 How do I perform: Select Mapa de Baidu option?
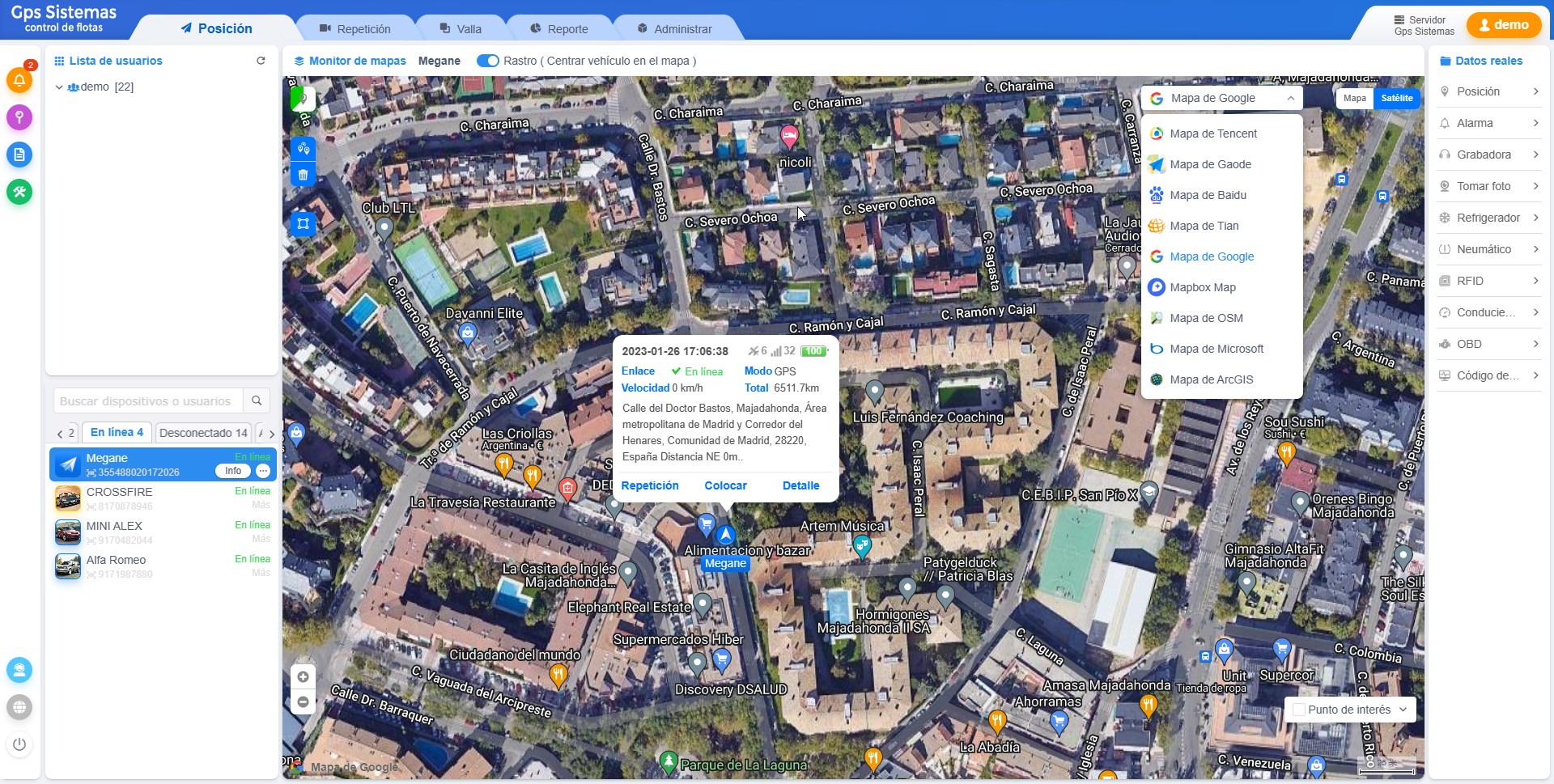(1221, 195)
